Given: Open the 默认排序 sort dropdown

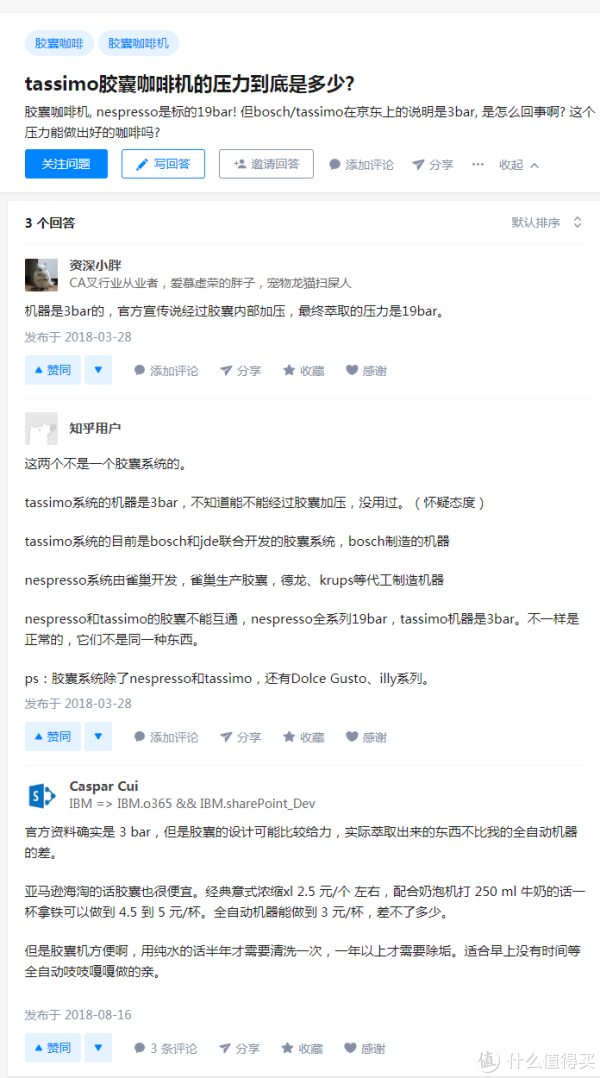Looking at the screenshot, I should [546, 222].
